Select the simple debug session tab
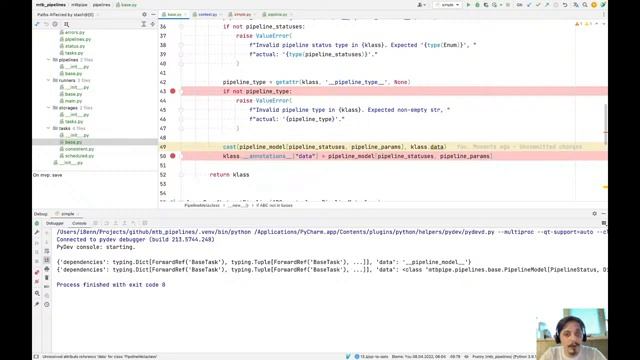Viewport: 640px width, 360px height. [67, 214]
